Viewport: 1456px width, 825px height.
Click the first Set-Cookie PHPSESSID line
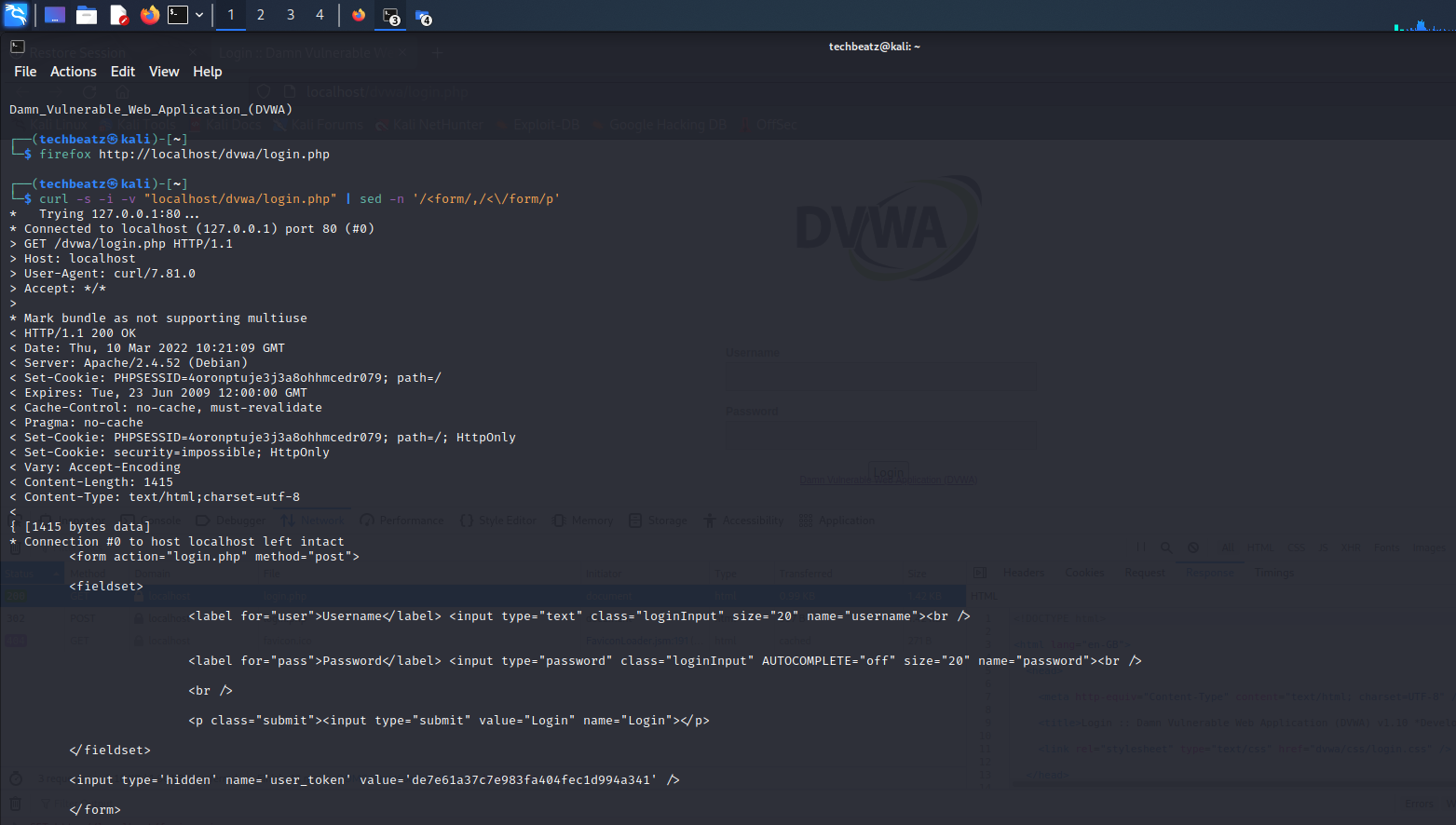[225, 378]
